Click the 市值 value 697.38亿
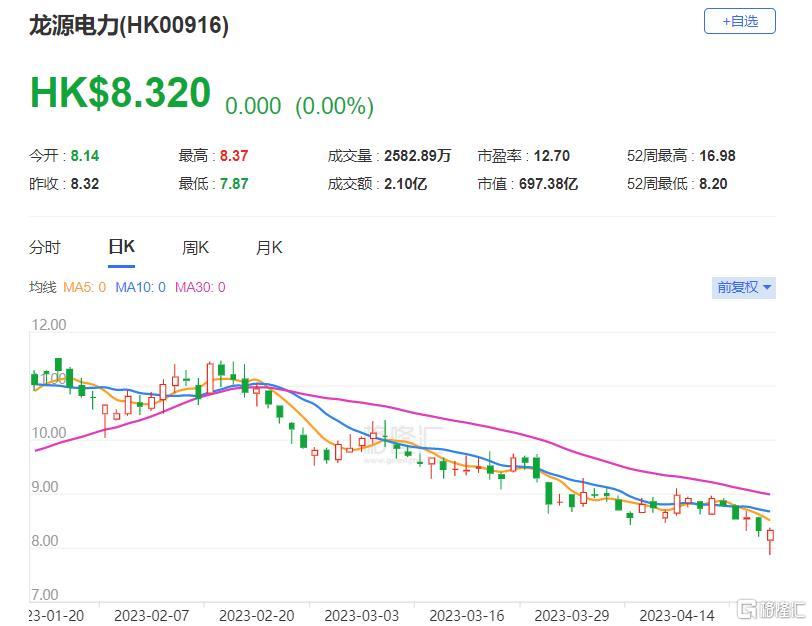Image resolution: width=812 pixels, height=626 pixels. pyautogui.click(x=548, y=184)
